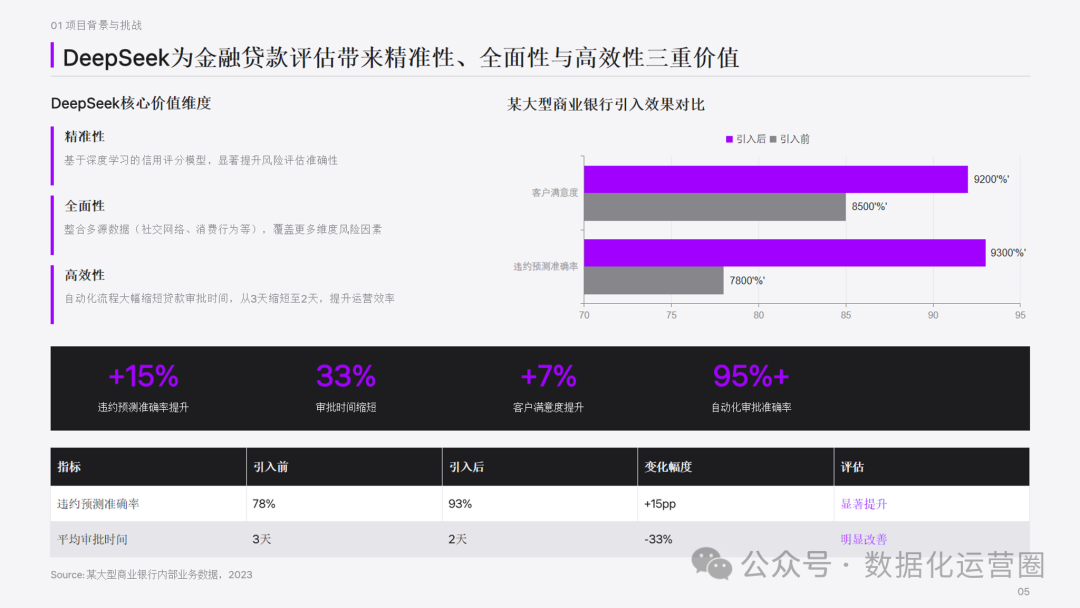The height and width of the screenshot is (608, 1080).
Task: Click the purple 明显改善 evaluation text
Action: click(864, 539)
